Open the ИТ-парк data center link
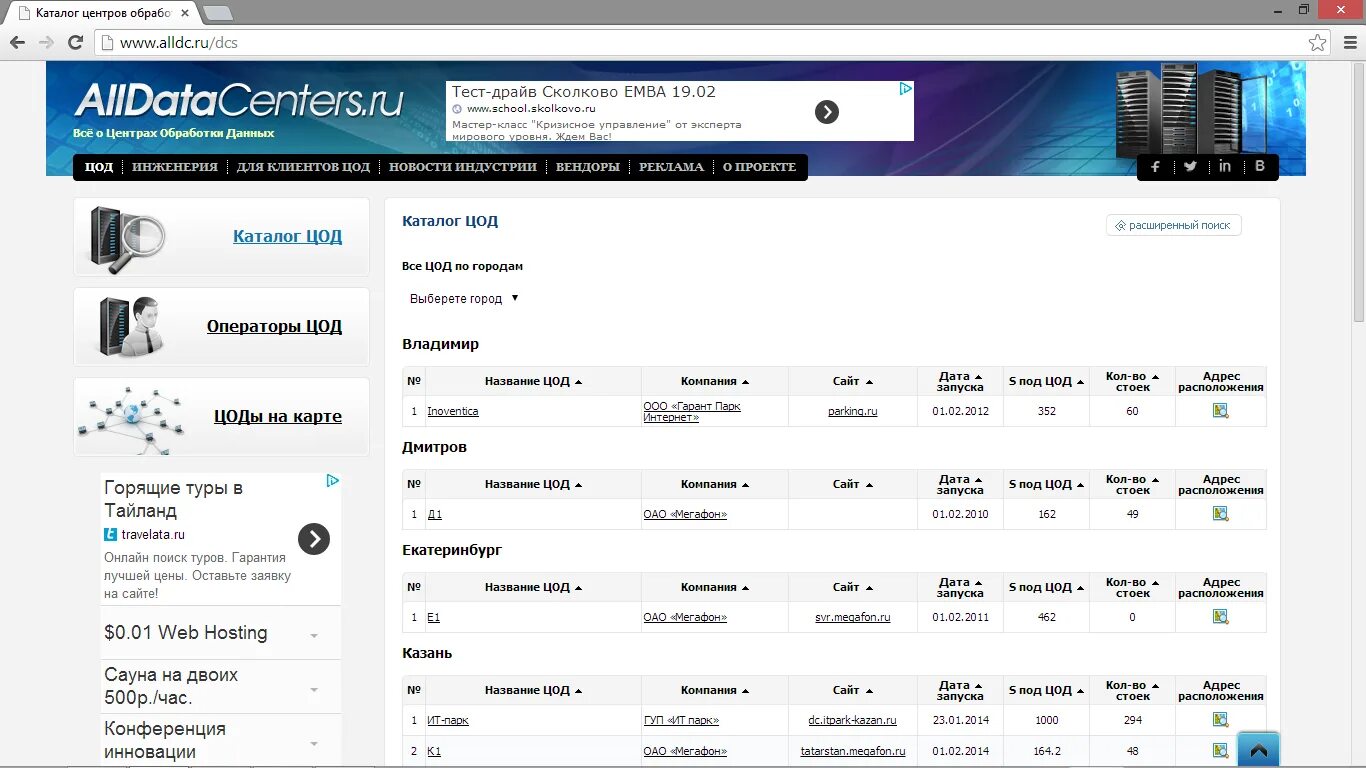The image size is (1366, 768). pos(448,720)
